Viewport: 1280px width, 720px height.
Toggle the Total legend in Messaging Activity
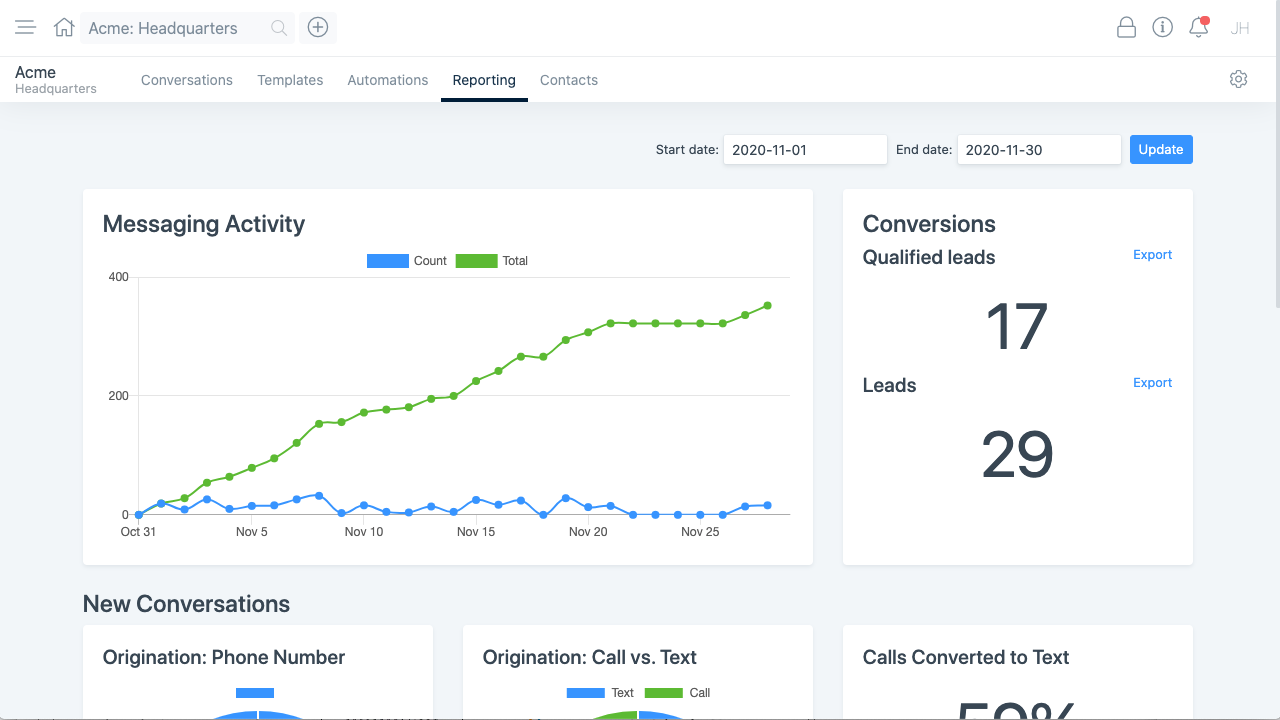pos(492,261)
